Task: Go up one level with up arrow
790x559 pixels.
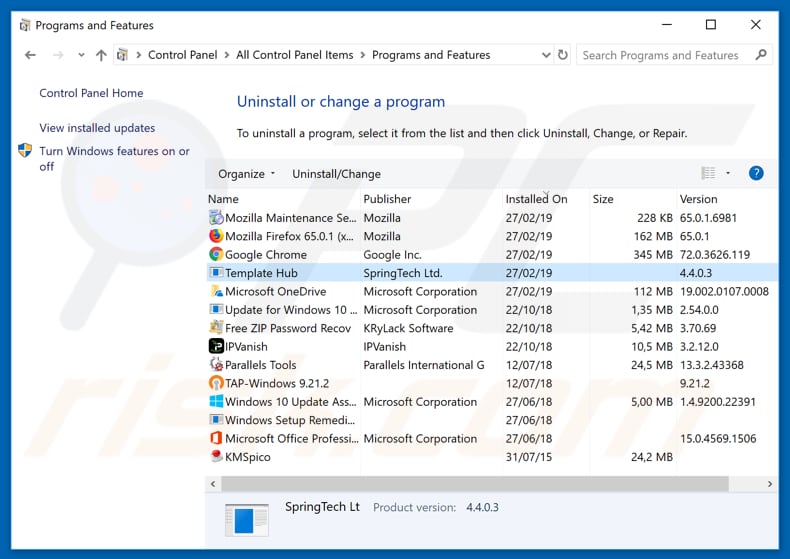Action: pos(101,55)
